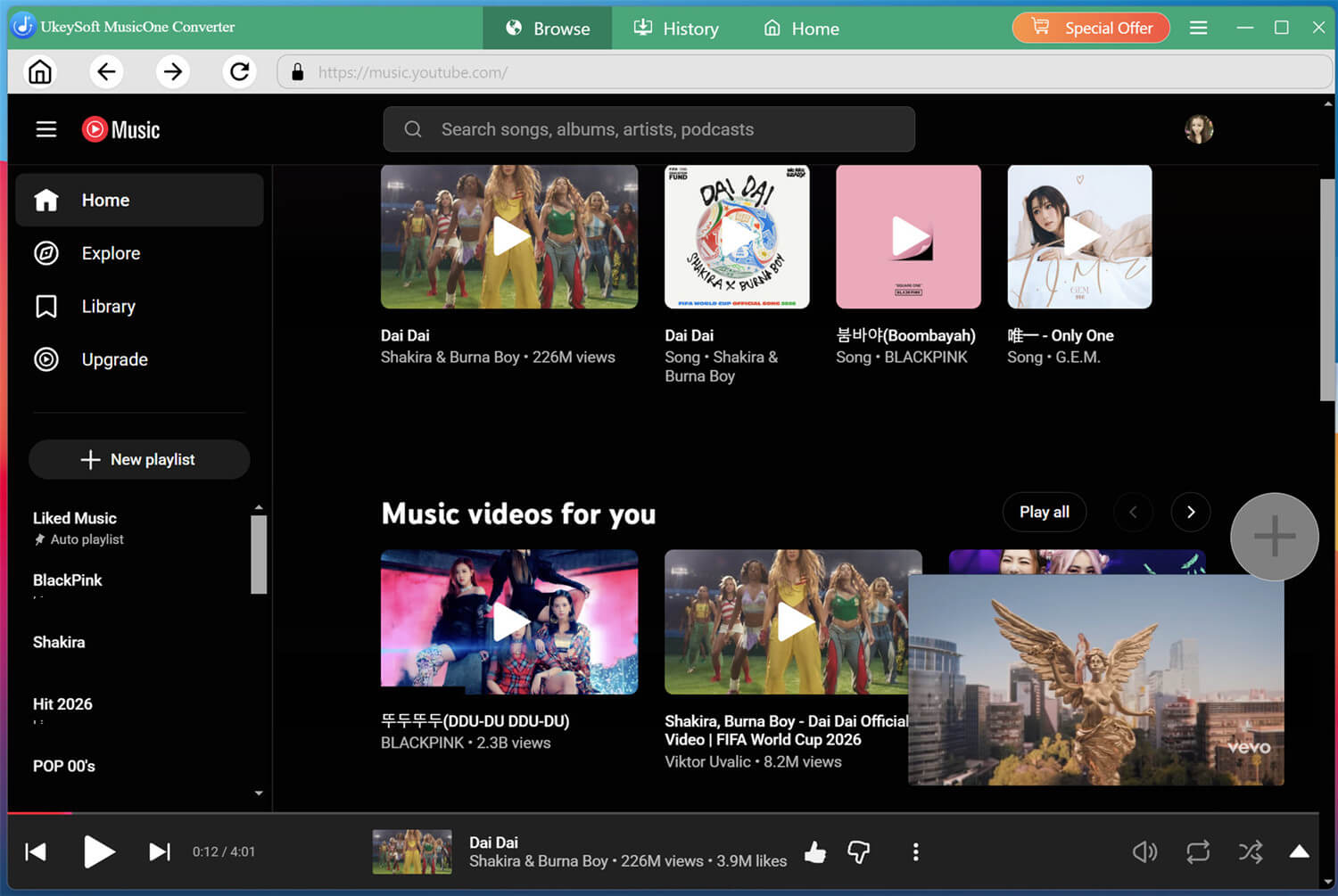Like the song with thumbs up
This screenshot has width=1338, height=896.
pyautogui.click(x=814, y=852)
